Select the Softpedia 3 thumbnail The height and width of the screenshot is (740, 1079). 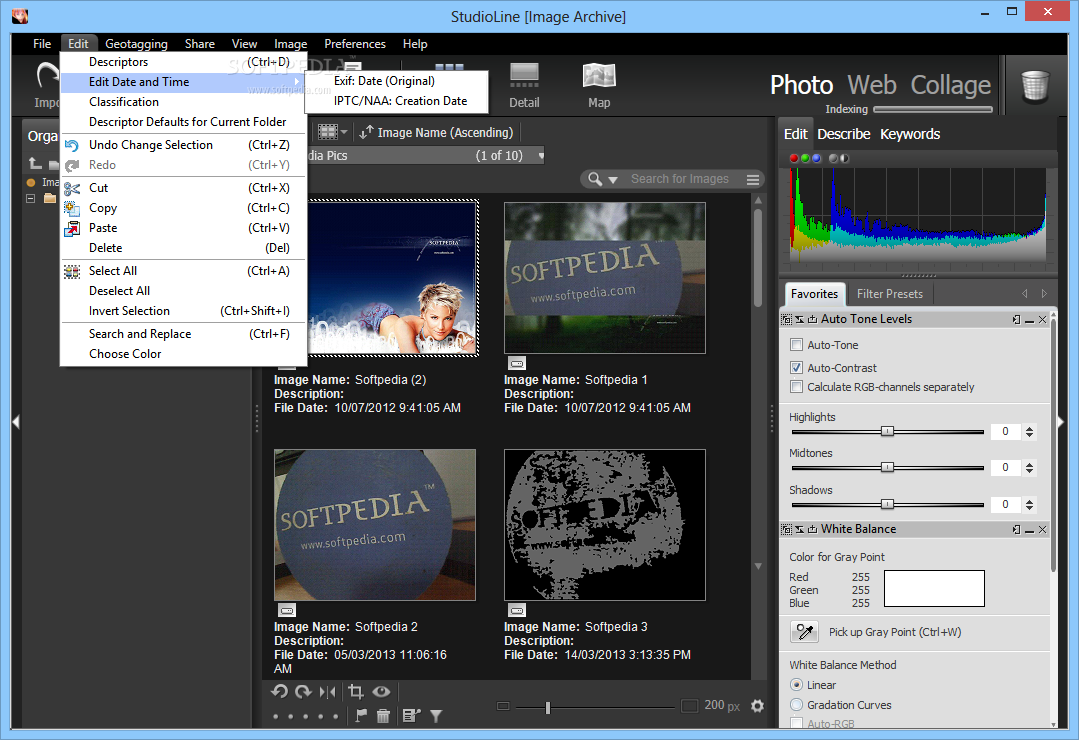click(x=605, y=525)
